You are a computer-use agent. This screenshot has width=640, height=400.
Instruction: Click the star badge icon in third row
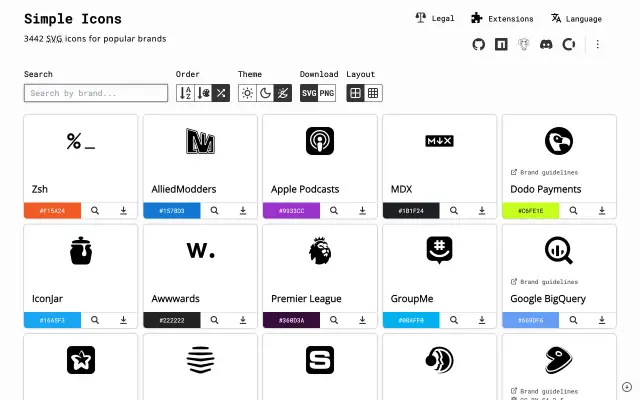pos(81,360)
